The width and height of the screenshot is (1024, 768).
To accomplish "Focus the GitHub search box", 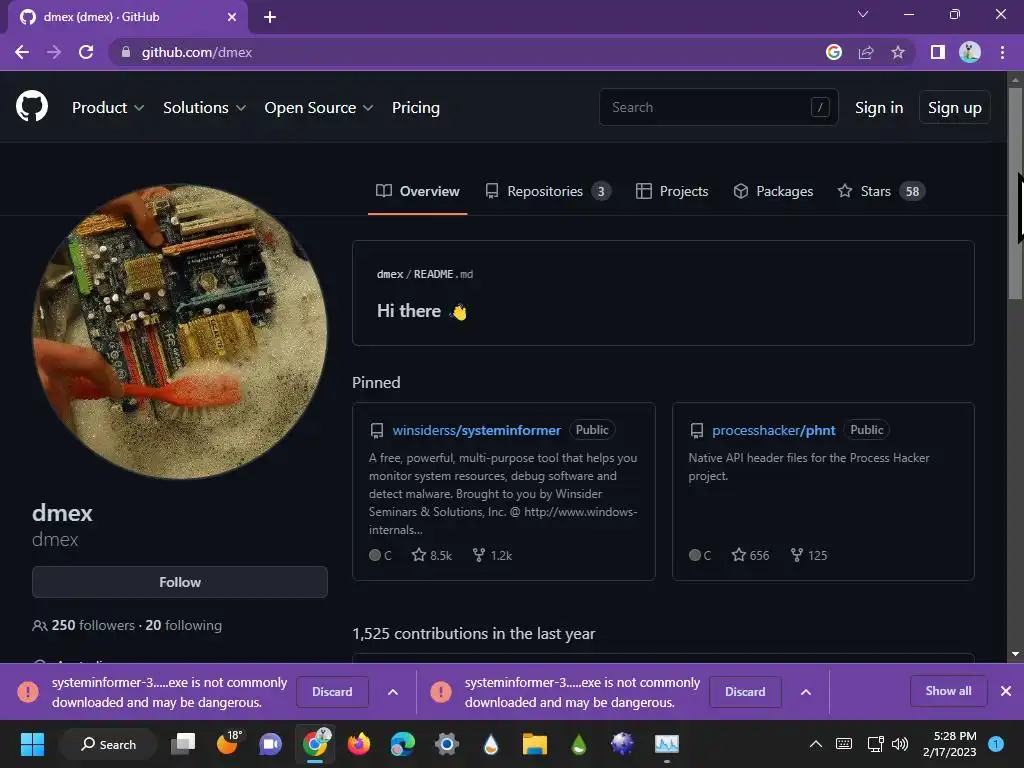I will (718, 107).
